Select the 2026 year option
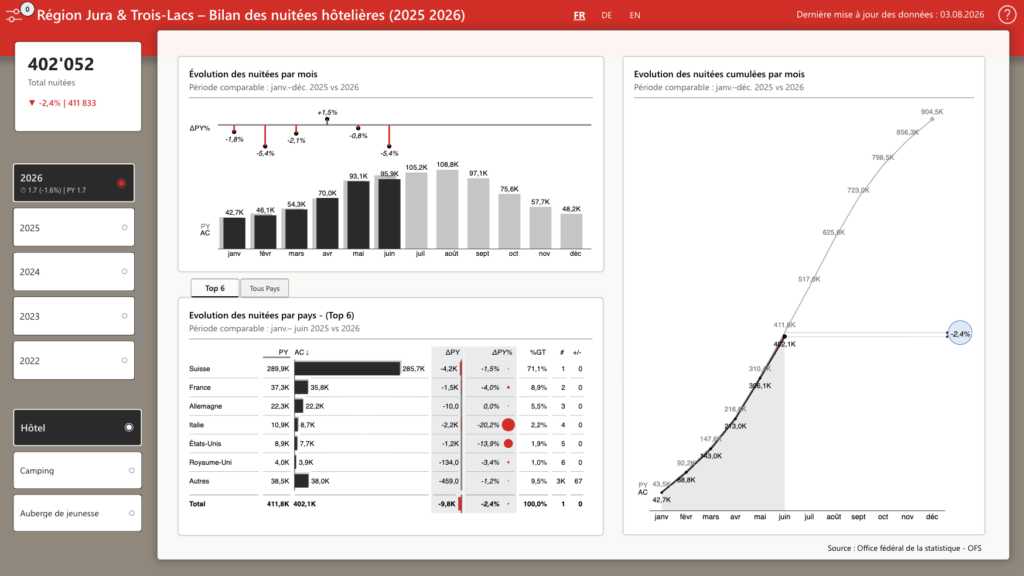Image resolution: width=1024 pixels, height=576 pixels. point(74,183)
